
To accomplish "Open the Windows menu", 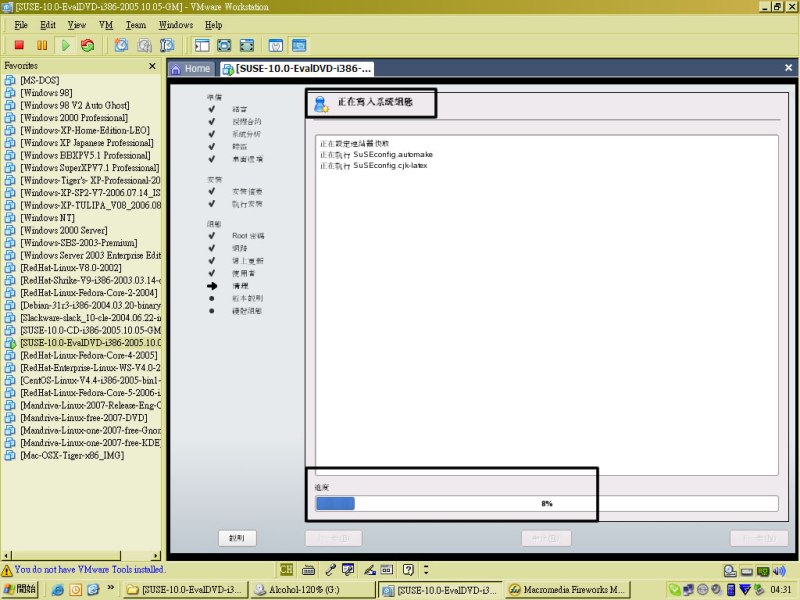I will (176, 25).
